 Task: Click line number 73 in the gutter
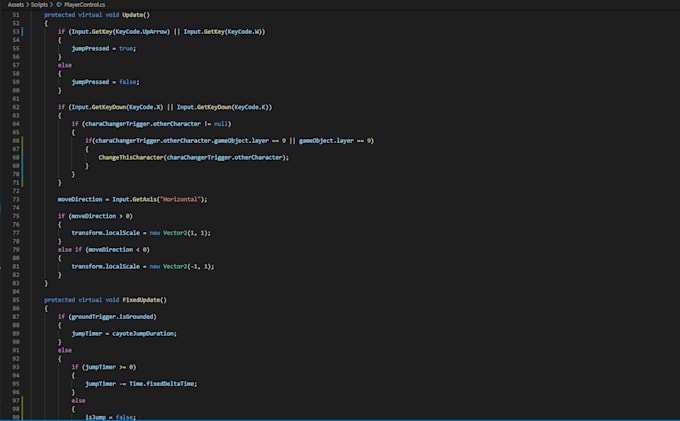click(16, 199)
